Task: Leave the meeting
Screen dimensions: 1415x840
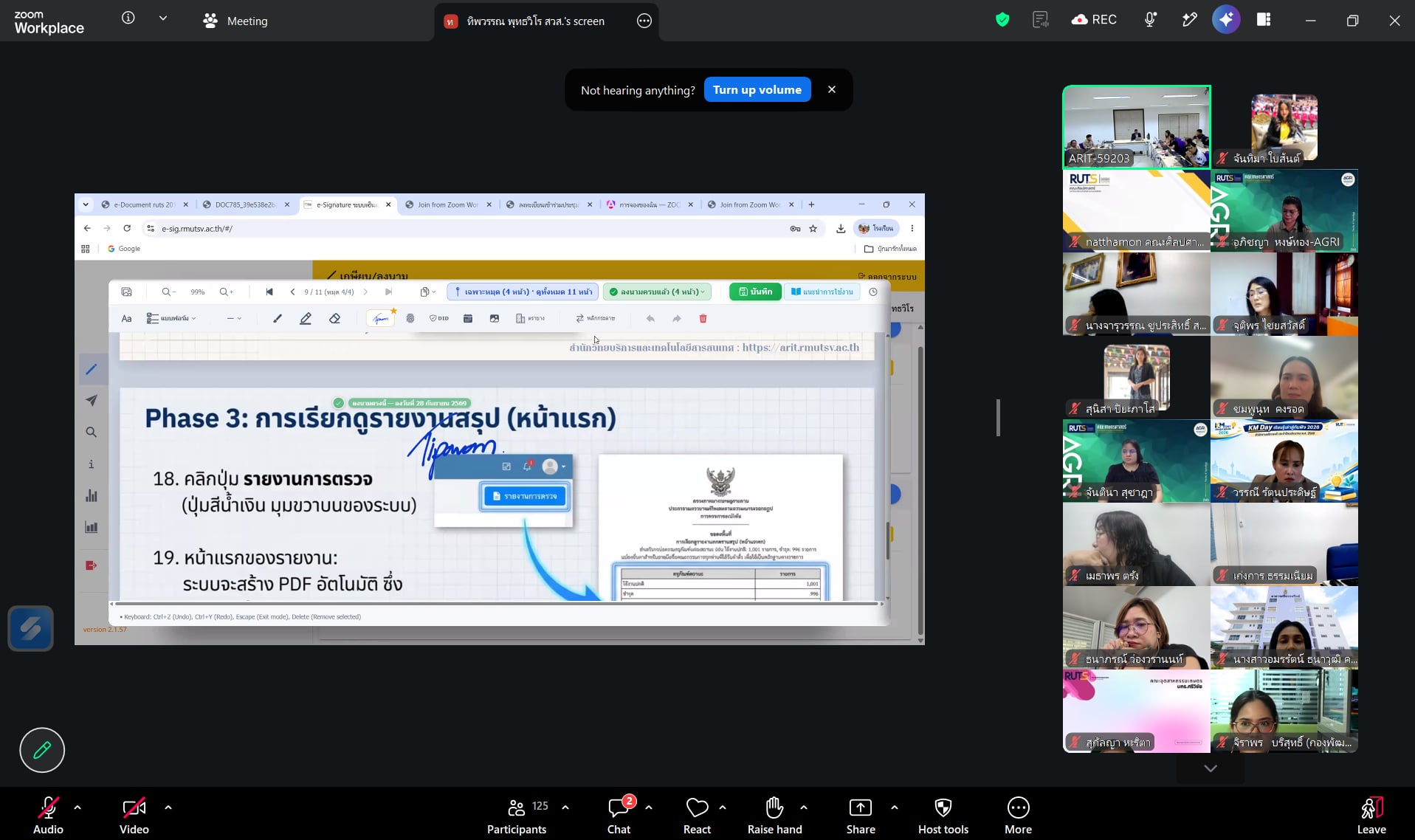Action: coord(1371,816)
